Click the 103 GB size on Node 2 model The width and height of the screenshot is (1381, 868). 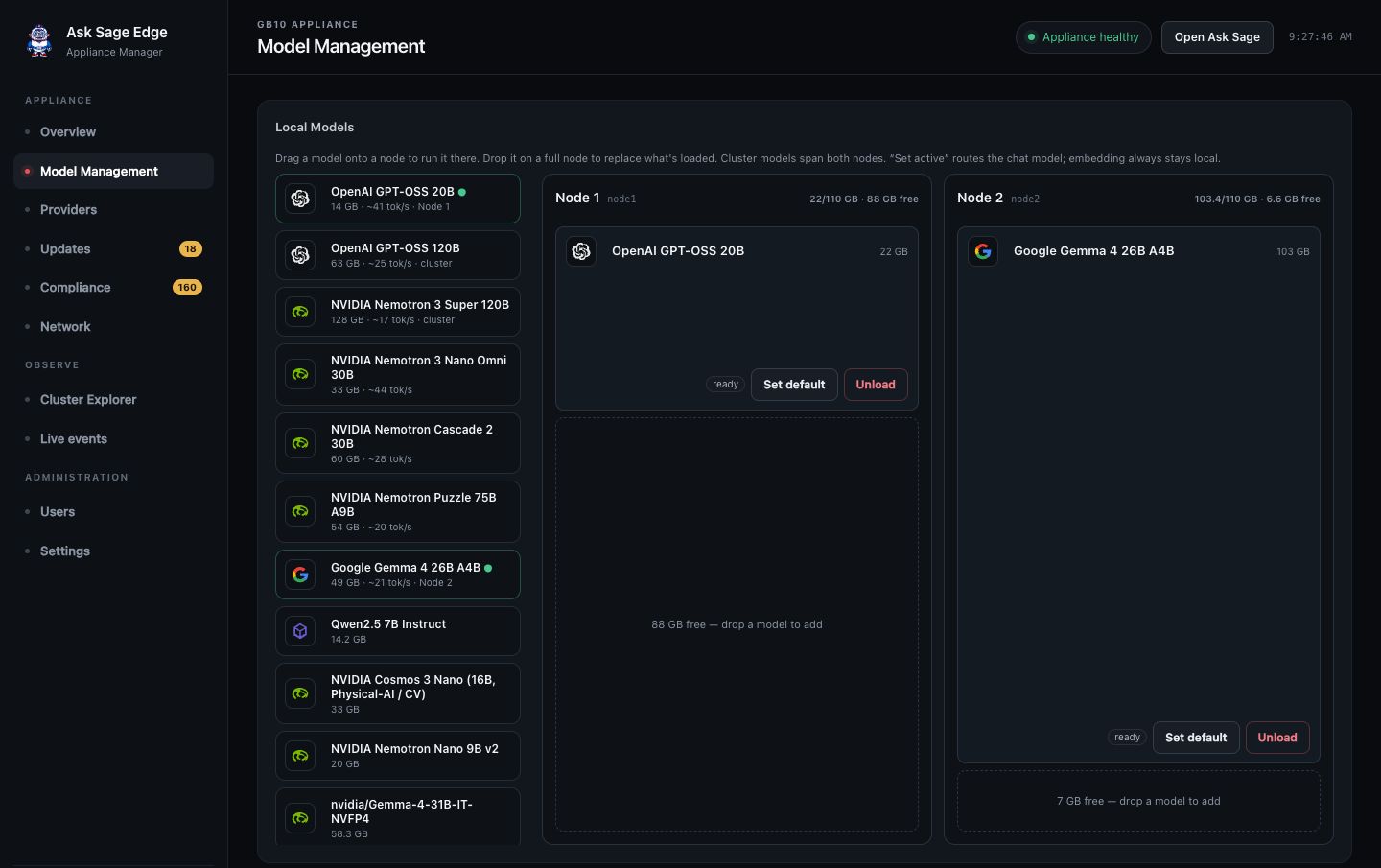click(x=1293, y=252)
